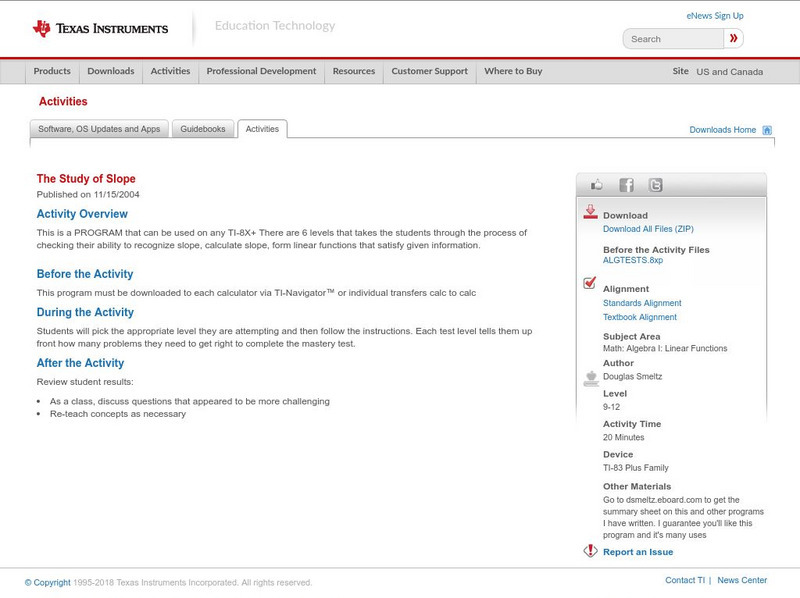Click the Report an Issue warning icon

(590, 551)
